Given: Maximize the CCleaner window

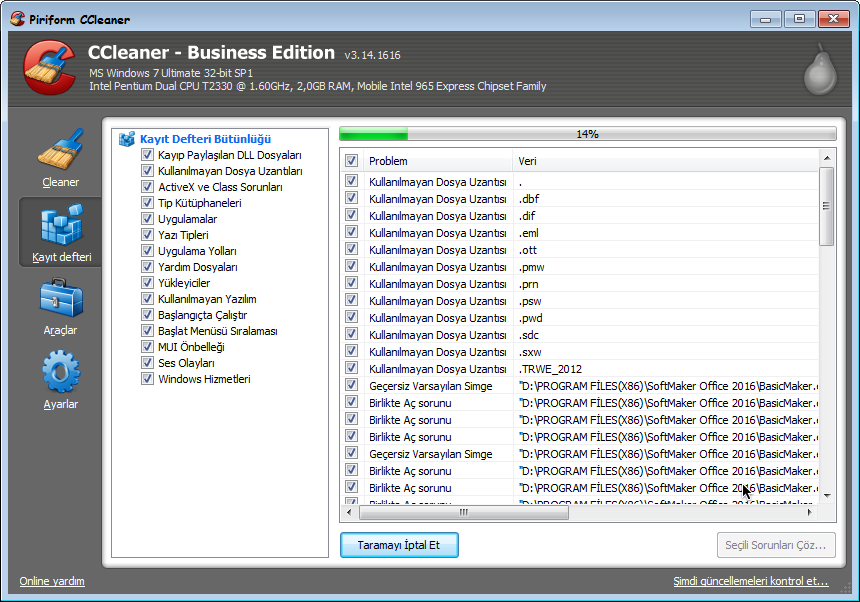Looking at the screenshot, I should pyautogui.click(x=799, y=19).
